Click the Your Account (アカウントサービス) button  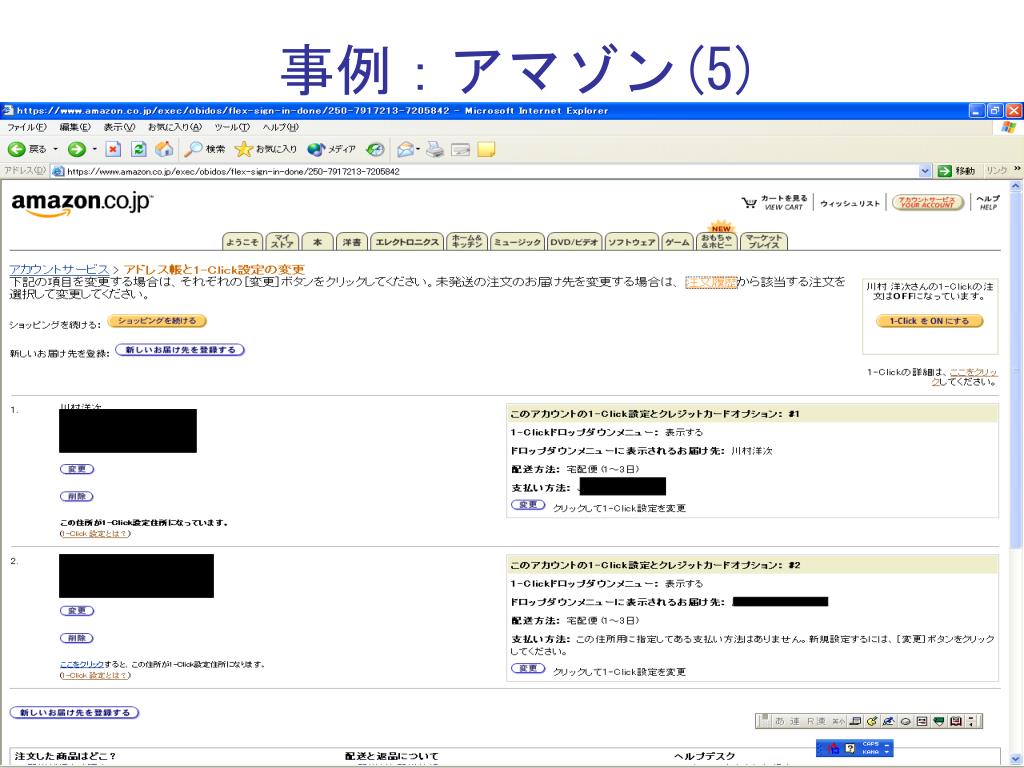(927, 202)
